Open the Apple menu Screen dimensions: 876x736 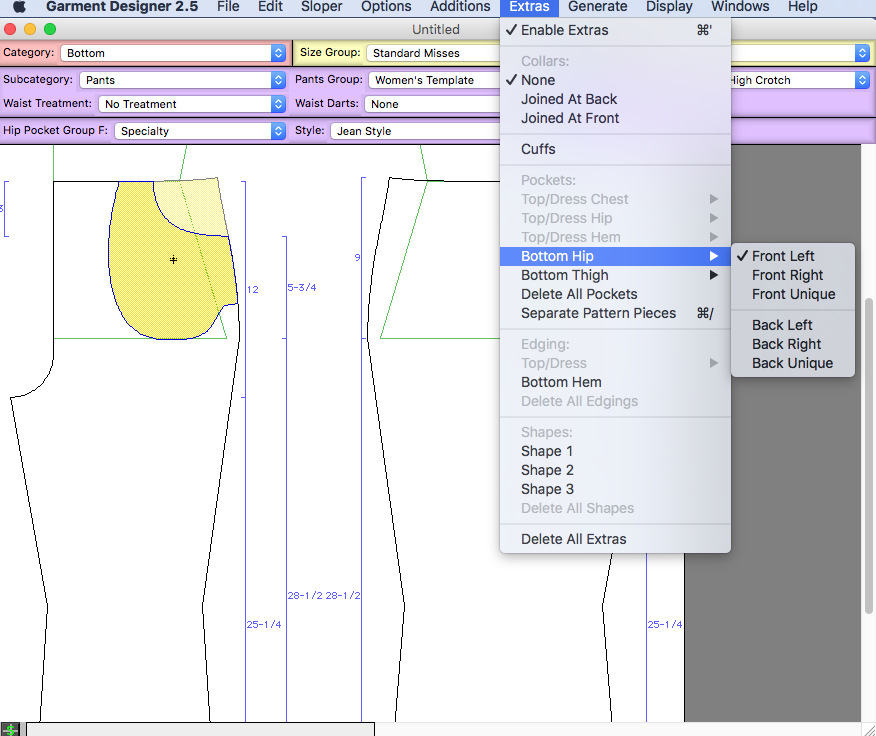(x=19, y=7)
